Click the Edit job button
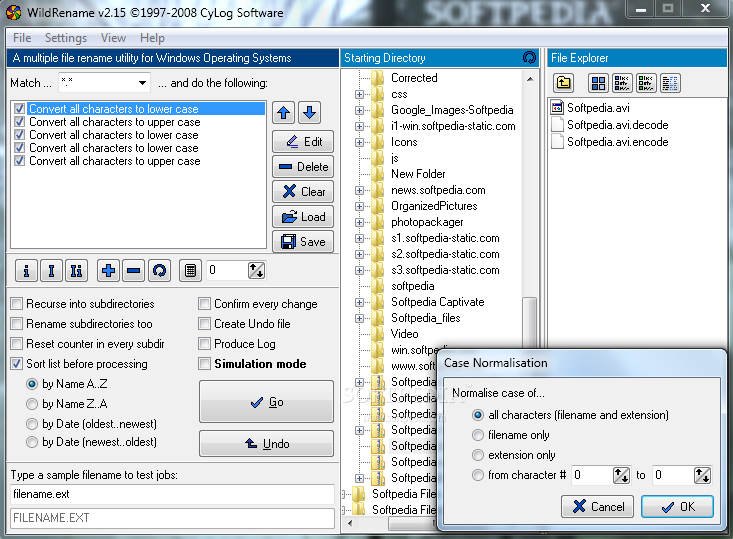This screenshot has height=539, width=733. click(303, 142)
